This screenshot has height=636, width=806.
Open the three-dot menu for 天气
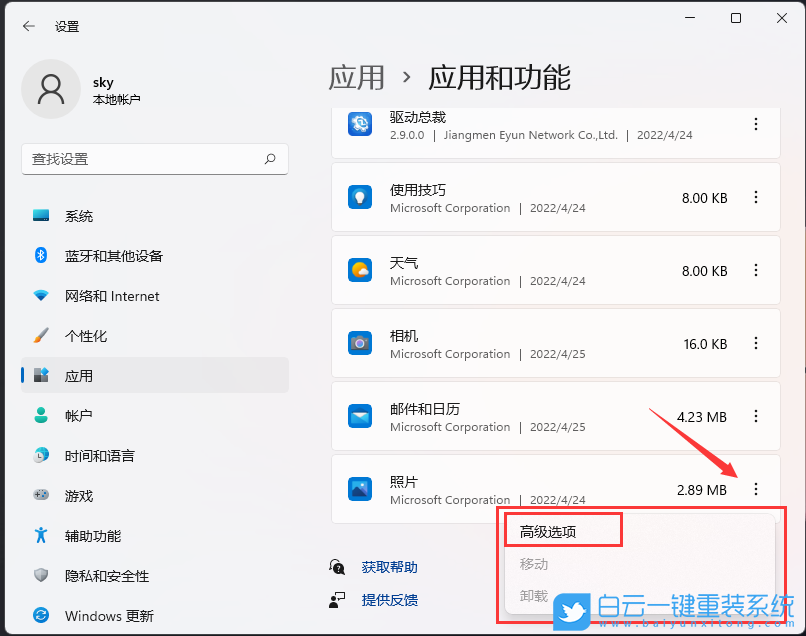tap(756, 270)
